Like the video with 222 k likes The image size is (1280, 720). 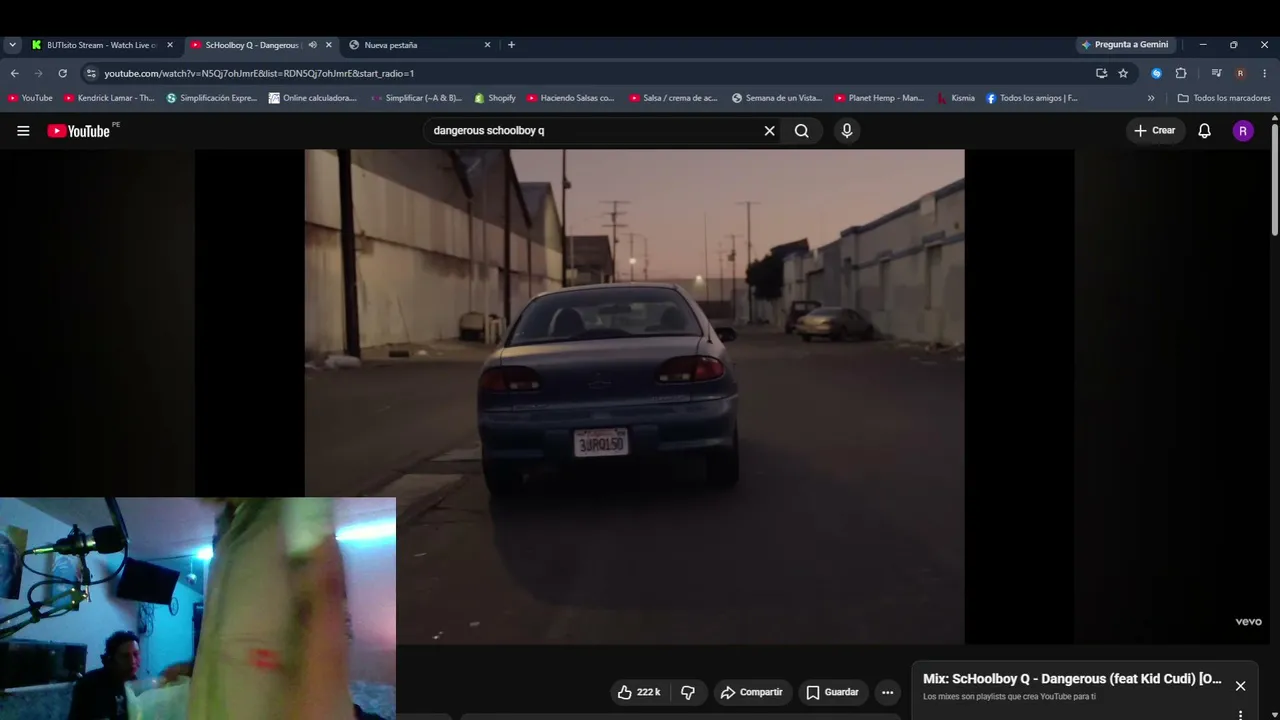(638, 692)
